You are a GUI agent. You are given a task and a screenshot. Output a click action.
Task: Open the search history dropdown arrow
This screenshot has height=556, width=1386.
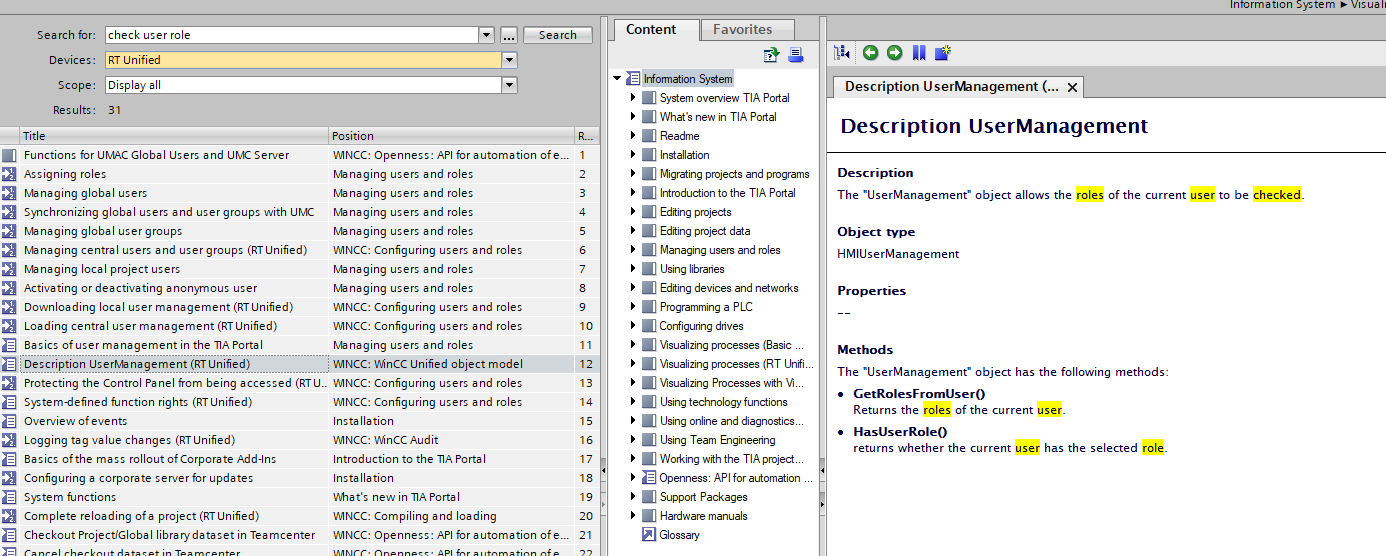[x=487, y=35]
